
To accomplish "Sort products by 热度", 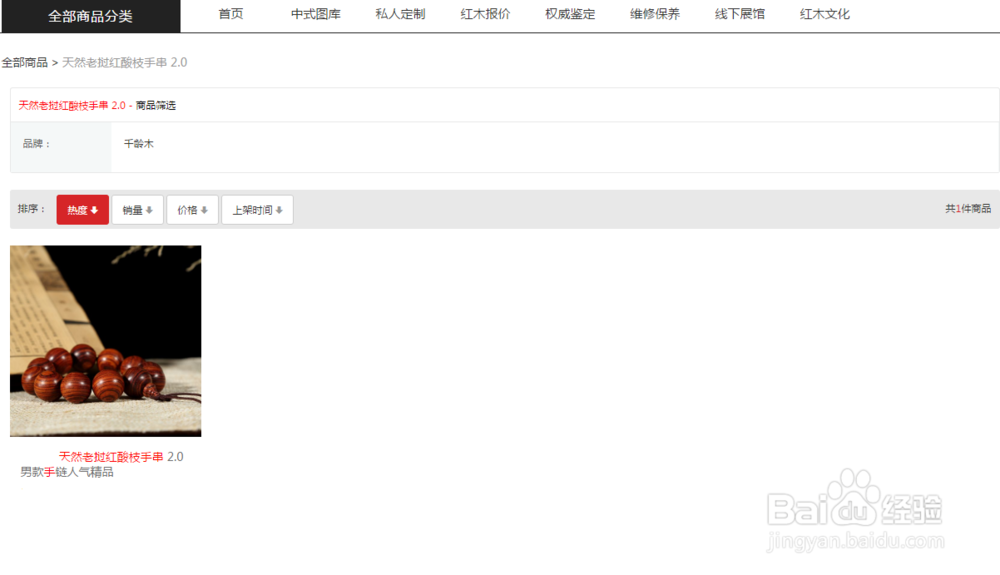I will (x=83, y=210).
